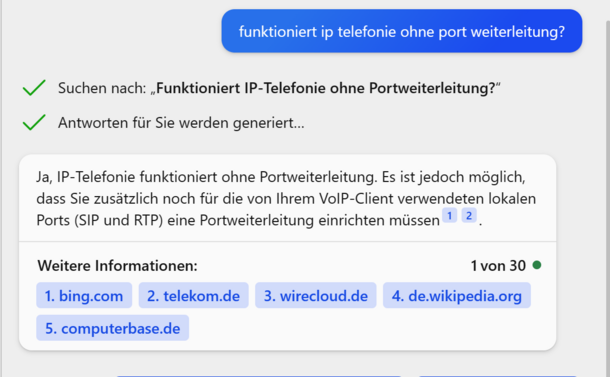Click the green checkmark beside Suchen nach
The height and width of the screenshot is (377, 610).
point(34,88)
